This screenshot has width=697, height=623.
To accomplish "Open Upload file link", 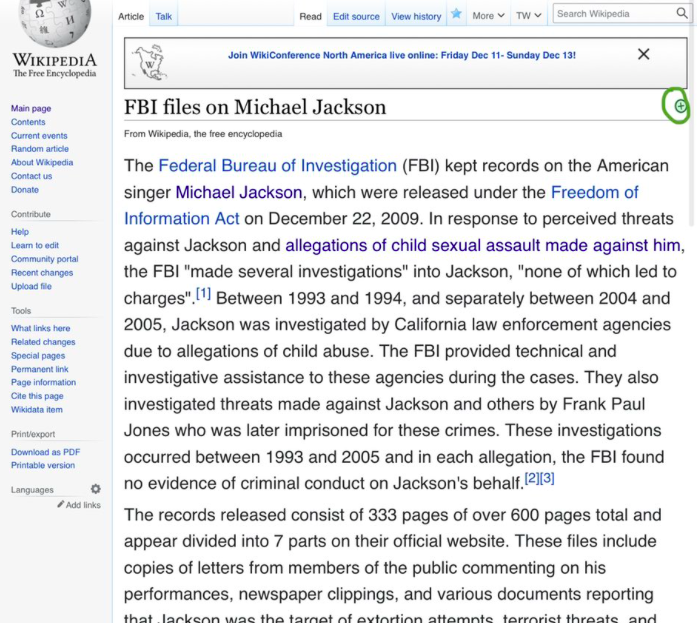I will coord(31,287).
